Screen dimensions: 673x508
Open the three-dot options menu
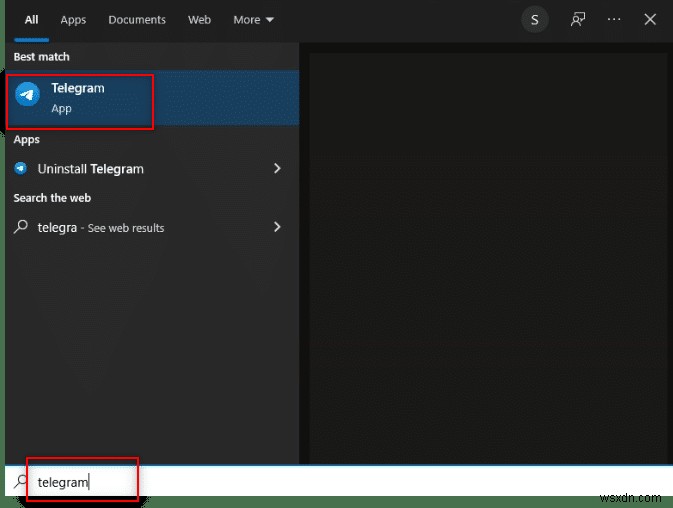(x=614, y=19)
